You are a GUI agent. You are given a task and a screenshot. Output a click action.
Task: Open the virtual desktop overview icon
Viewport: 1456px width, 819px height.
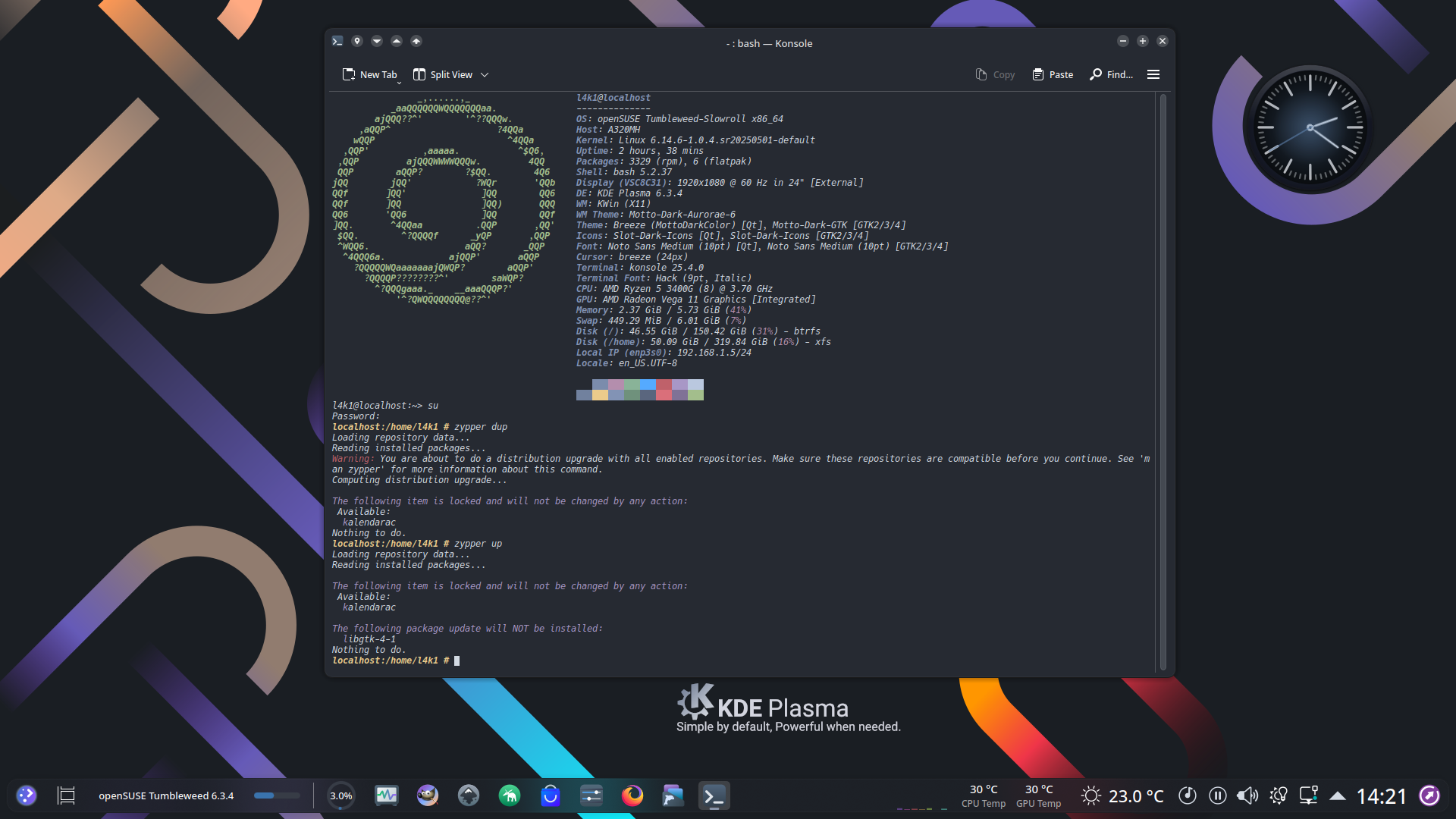coord(67,795)
